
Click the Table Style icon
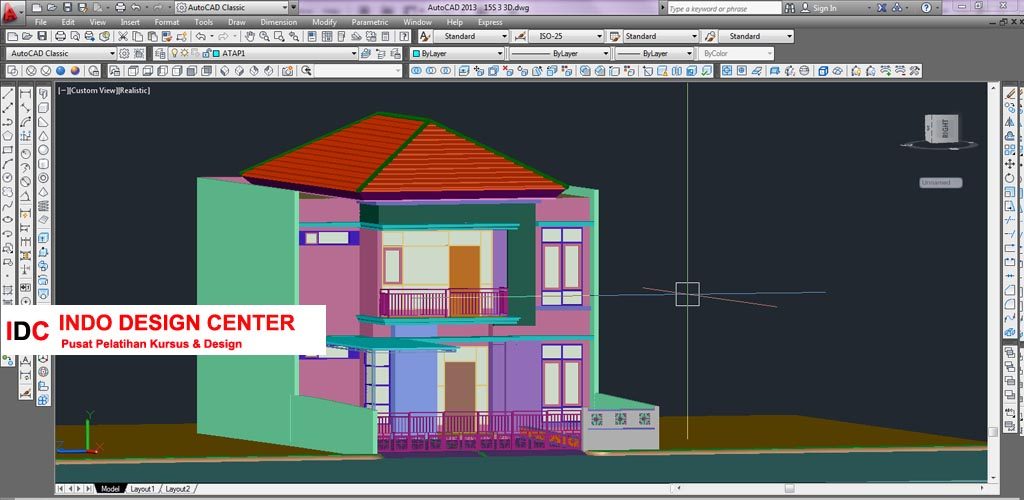tap(615, 37)
